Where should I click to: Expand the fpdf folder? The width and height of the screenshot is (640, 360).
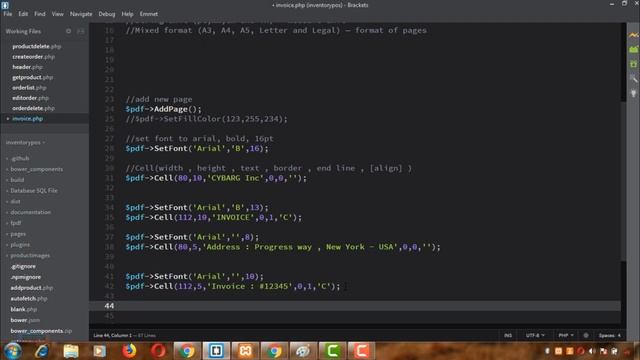click(x=16, y=223)
